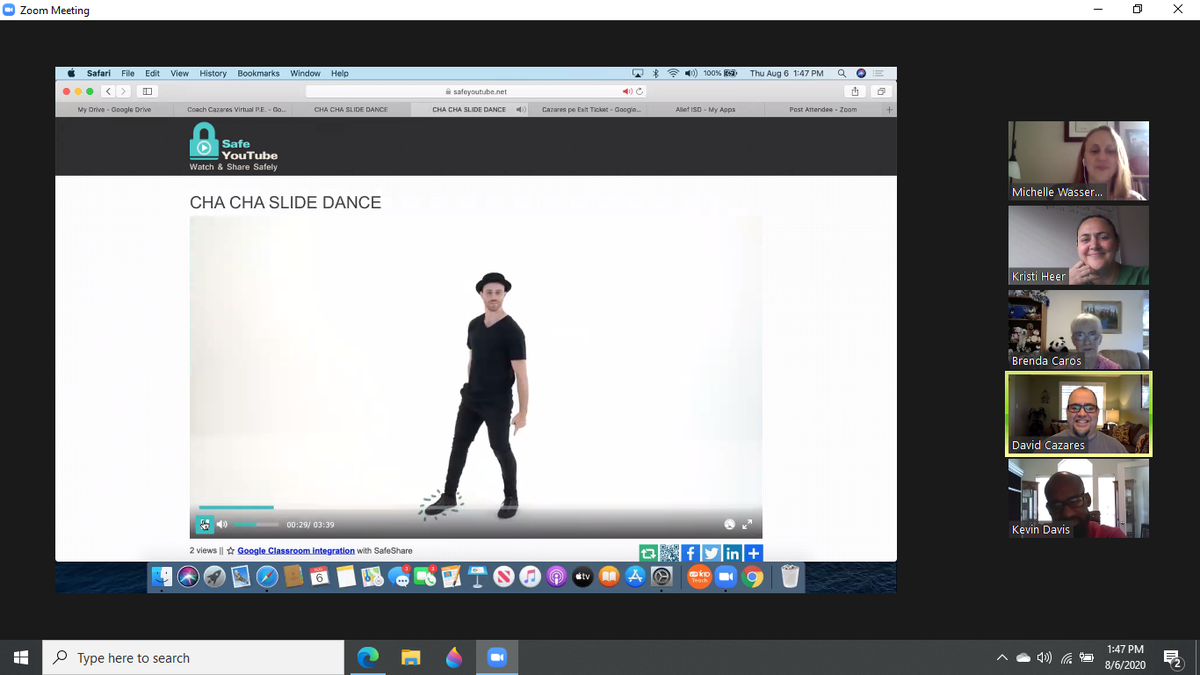Share the video on Twitter
The image size is (1200, 675).
712,553
